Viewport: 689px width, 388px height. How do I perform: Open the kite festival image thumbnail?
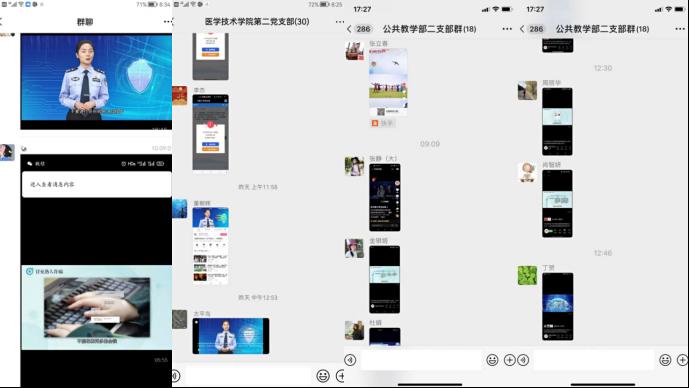tap(388, 82)
